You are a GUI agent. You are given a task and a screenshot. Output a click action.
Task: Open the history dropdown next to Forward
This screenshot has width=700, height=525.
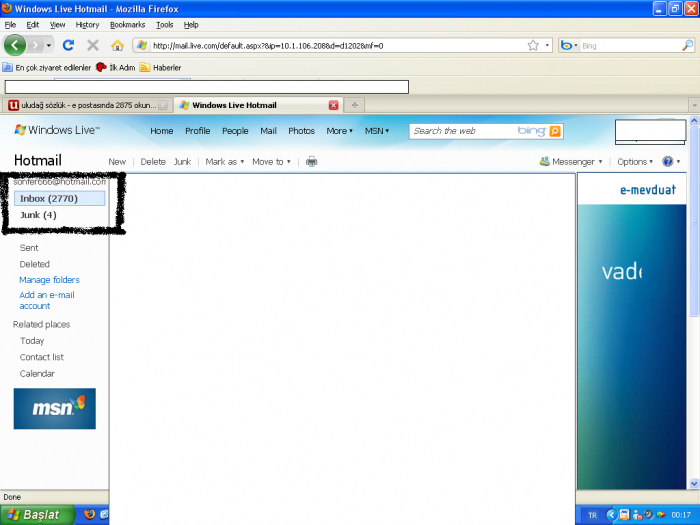pyautogui.click(x=49, y=46)
